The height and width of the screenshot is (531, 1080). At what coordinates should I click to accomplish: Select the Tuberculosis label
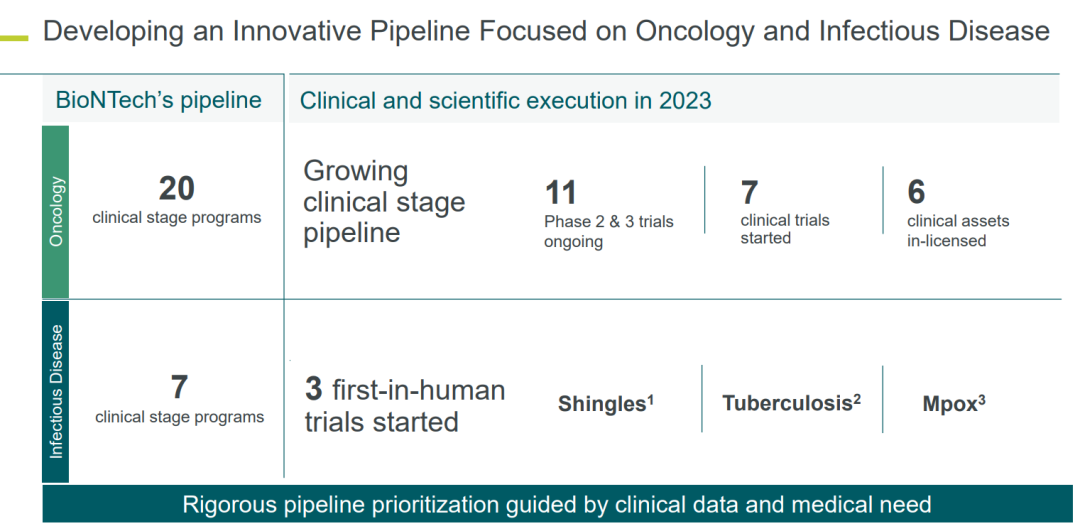click(791, 403)
